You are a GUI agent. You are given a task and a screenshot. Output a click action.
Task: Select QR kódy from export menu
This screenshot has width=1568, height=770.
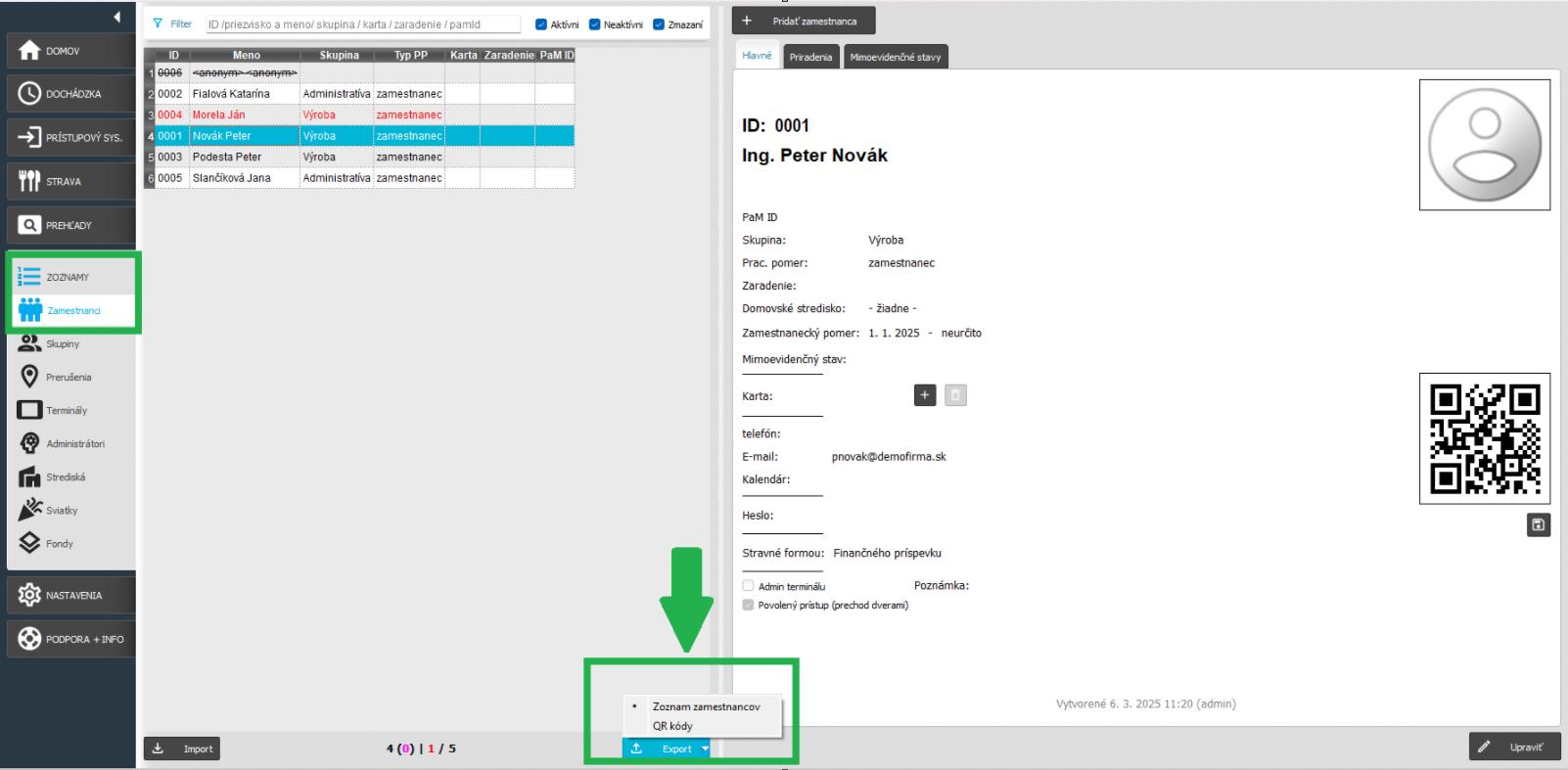click(x=672, y=726)
